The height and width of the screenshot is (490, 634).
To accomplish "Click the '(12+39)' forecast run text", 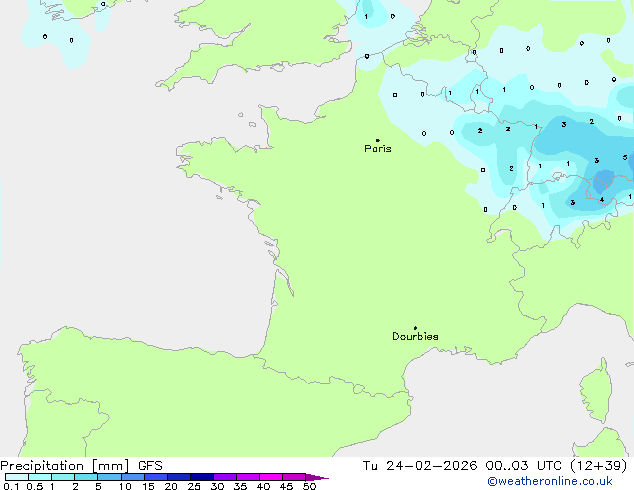I will click(599, 466).
